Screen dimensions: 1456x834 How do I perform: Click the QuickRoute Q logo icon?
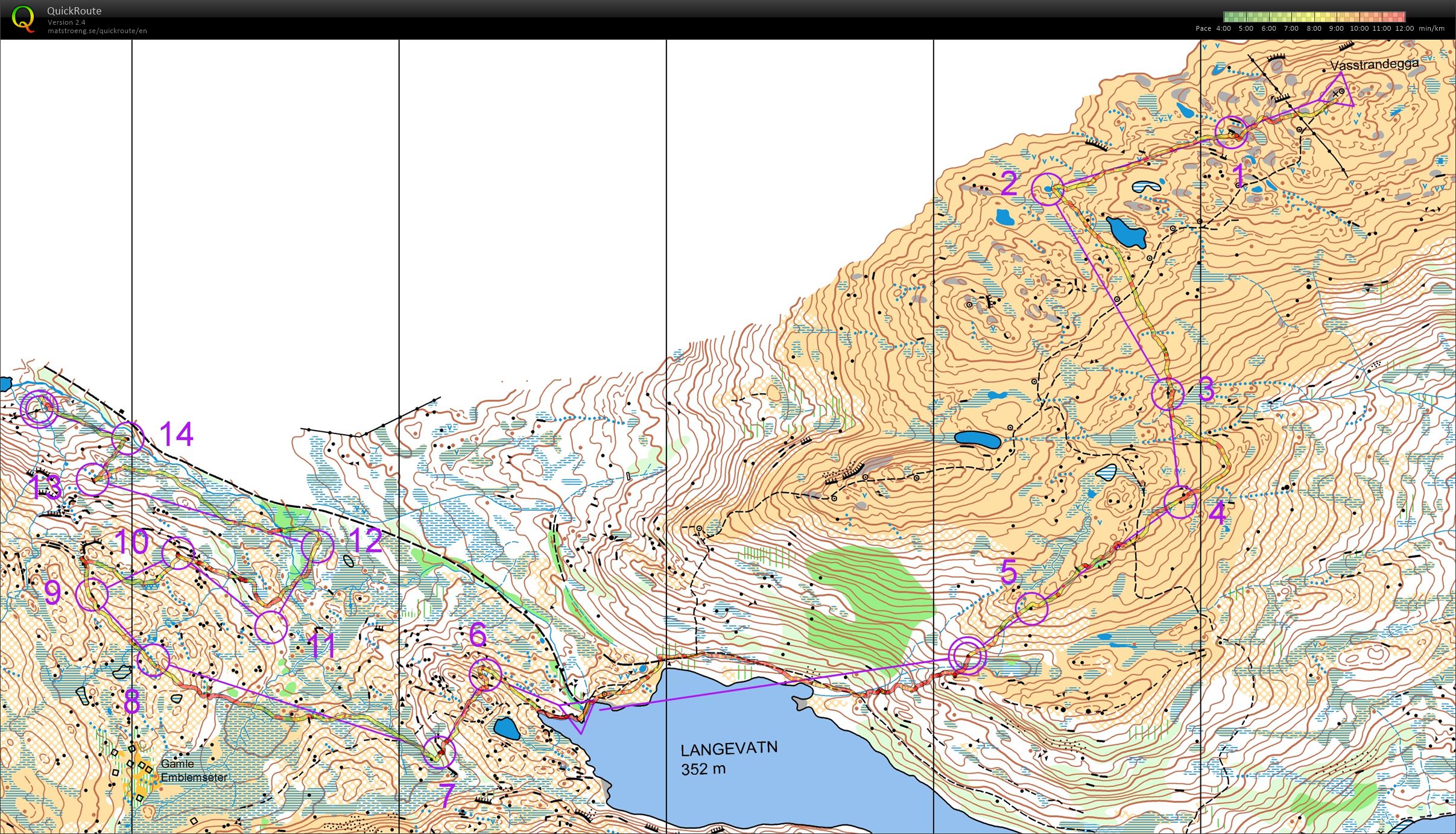point(24,18)
